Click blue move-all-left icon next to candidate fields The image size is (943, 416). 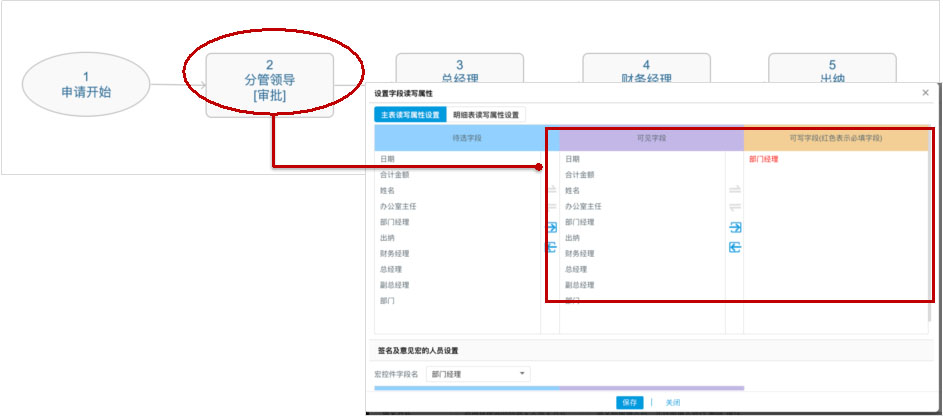[550, 247]
